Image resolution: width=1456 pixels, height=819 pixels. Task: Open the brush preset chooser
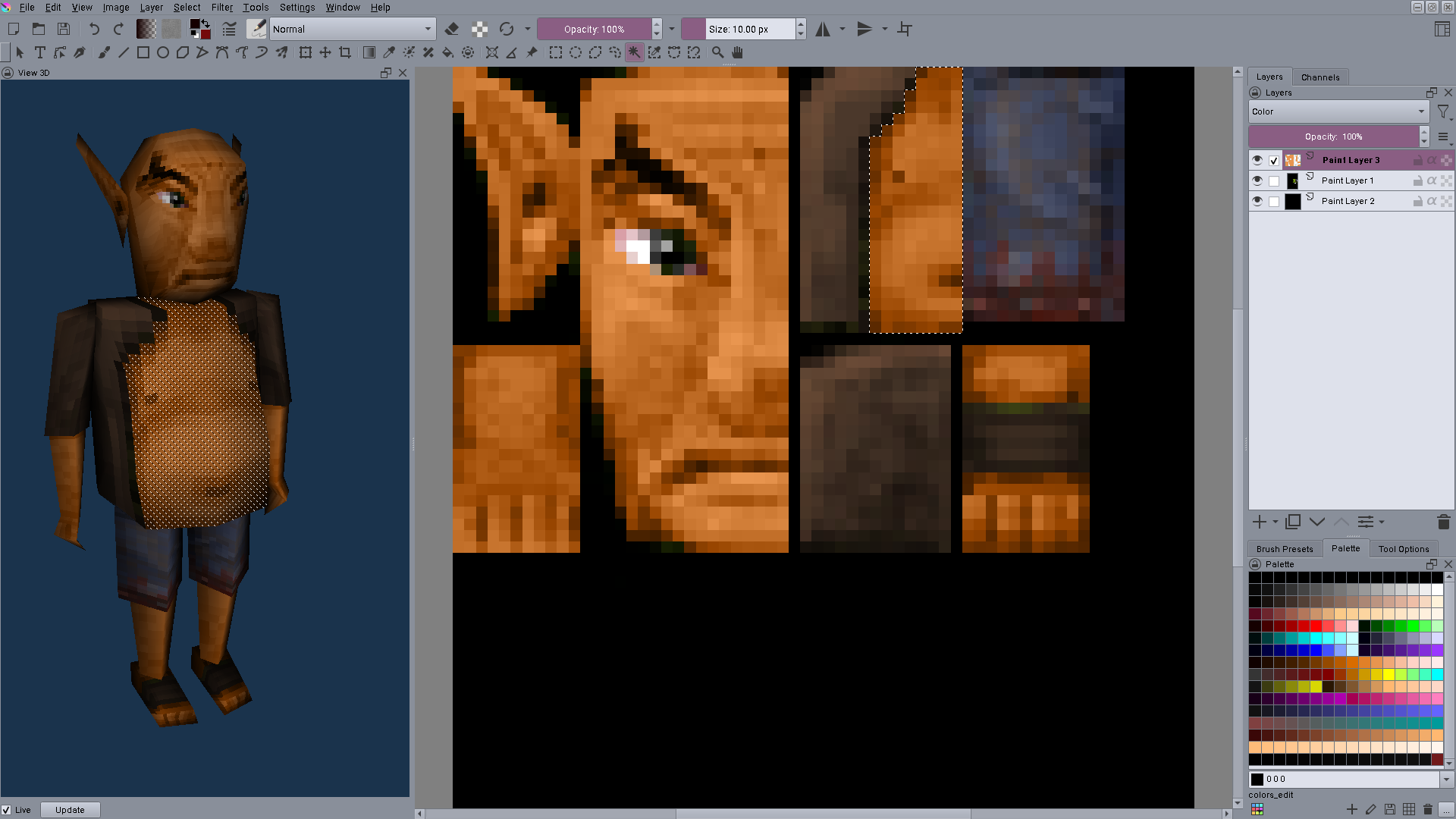click(257, 30)
